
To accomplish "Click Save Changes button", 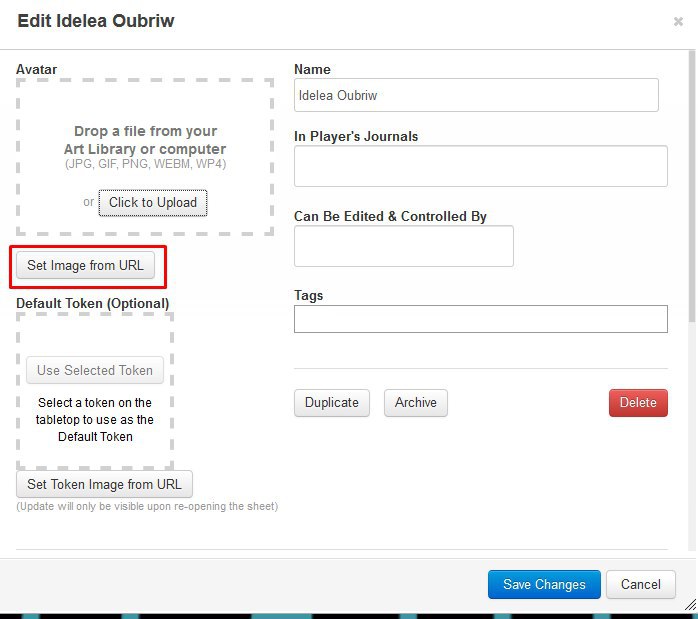I will pos(544,584).
